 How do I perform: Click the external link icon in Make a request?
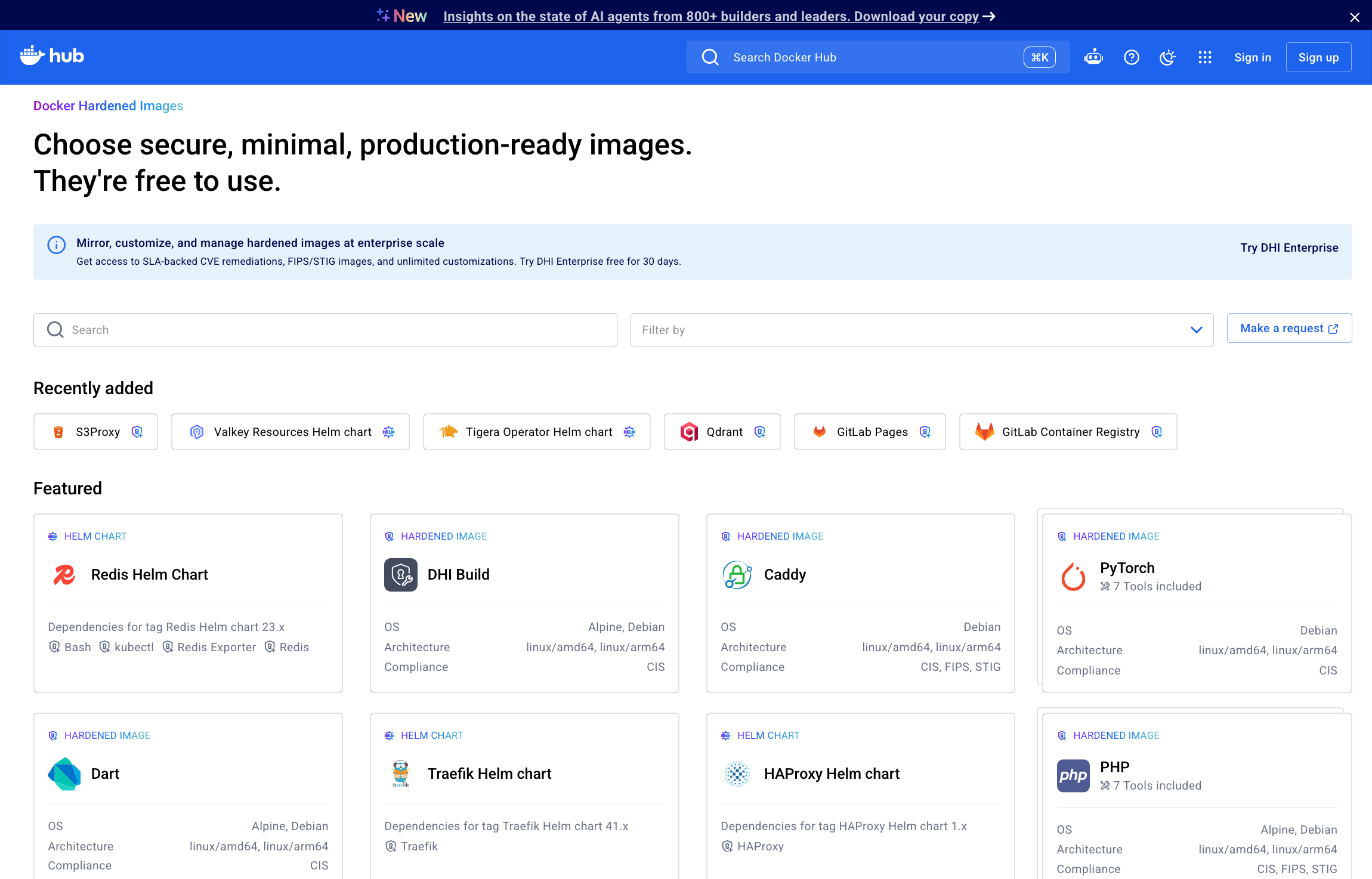(1333, 329)
